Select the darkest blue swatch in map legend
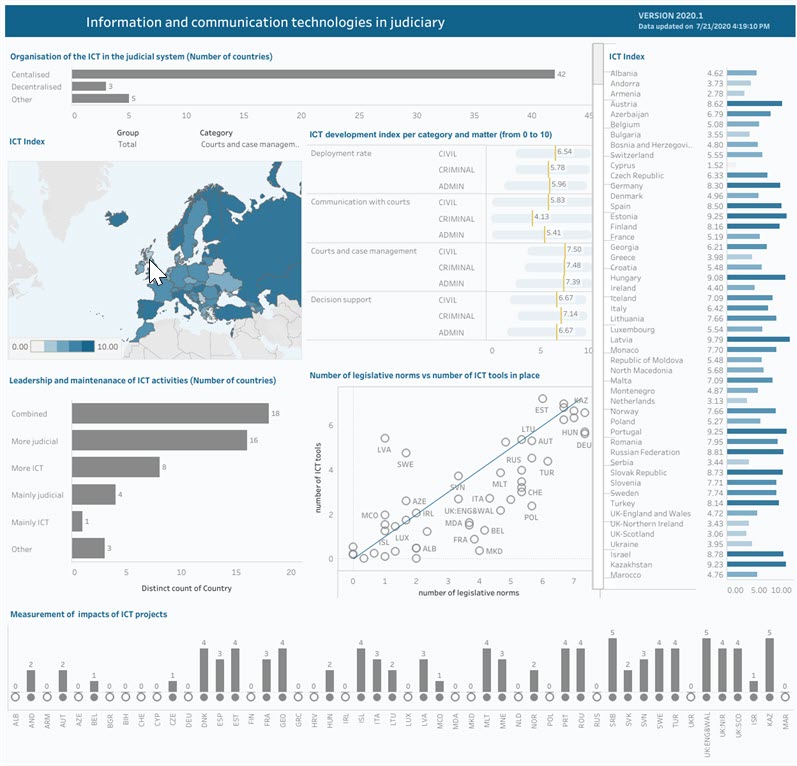 click(x=88, y=346)
